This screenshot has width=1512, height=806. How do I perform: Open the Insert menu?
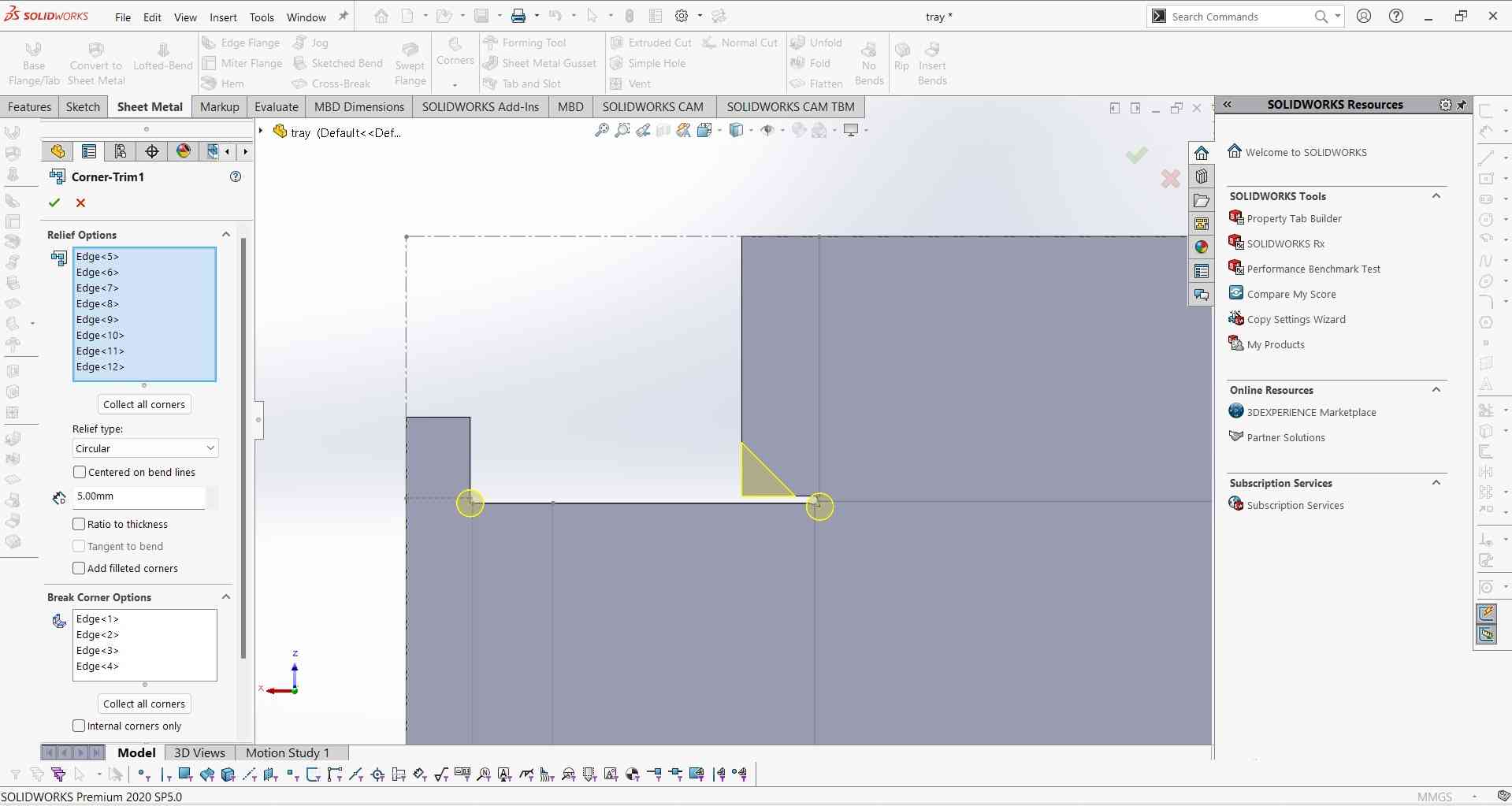(x=223, y=17)
